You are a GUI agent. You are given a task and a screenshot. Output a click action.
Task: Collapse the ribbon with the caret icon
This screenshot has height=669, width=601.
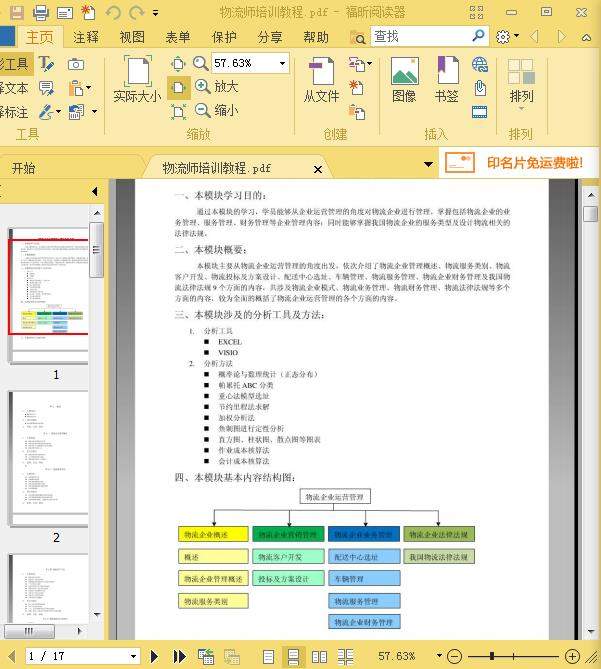586,38
